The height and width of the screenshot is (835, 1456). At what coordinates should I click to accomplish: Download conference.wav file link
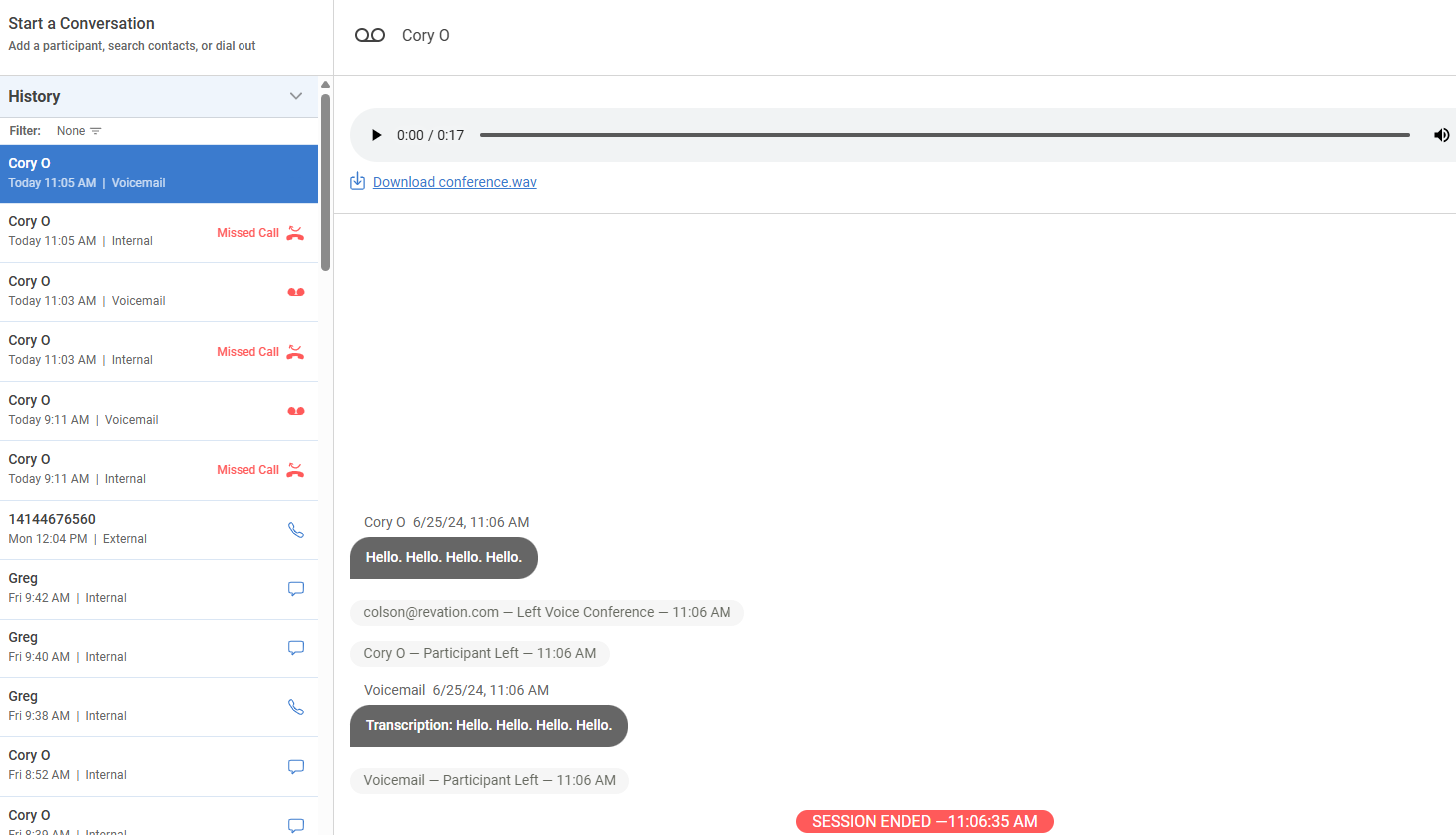(x=454, y=182)
